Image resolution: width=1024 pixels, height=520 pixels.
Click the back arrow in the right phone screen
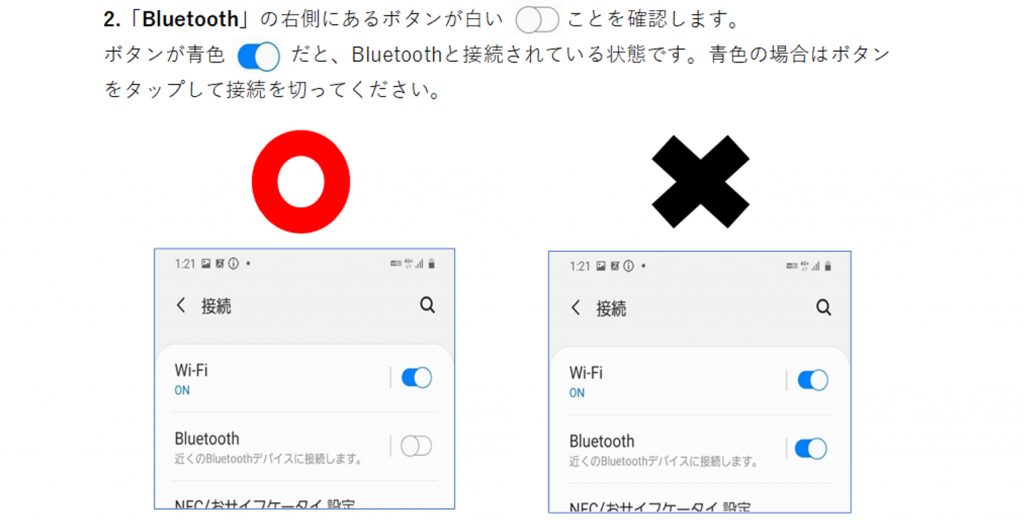point(575,308)
